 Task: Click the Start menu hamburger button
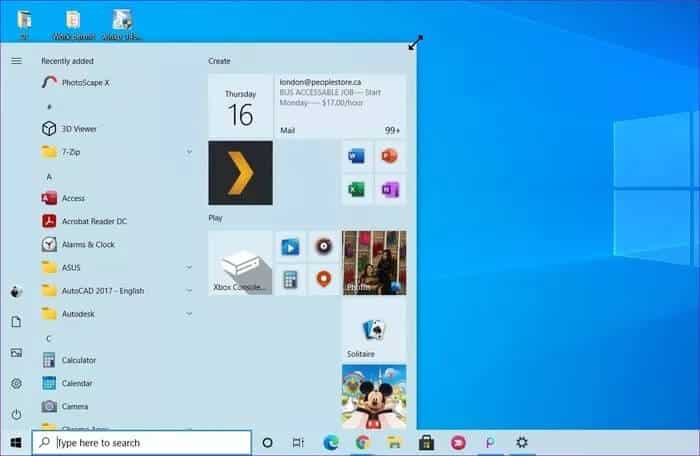click(x=17, y=61)
